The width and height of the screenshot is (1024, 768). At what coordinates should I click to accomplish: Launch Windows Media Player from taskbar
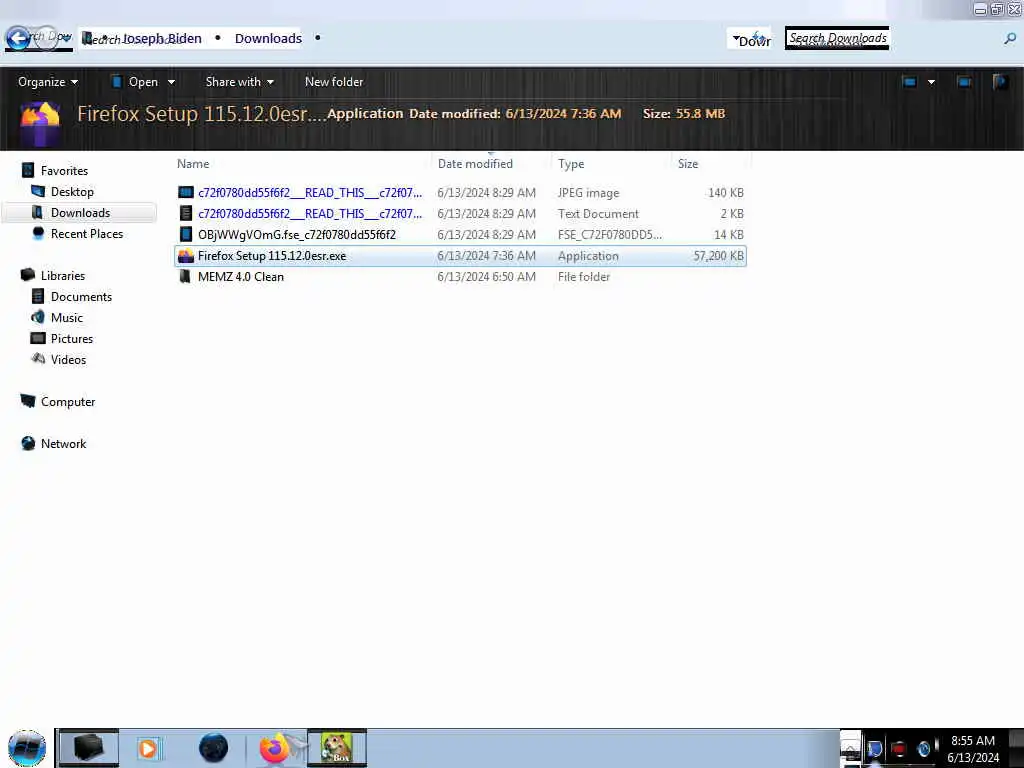[148, 748]
